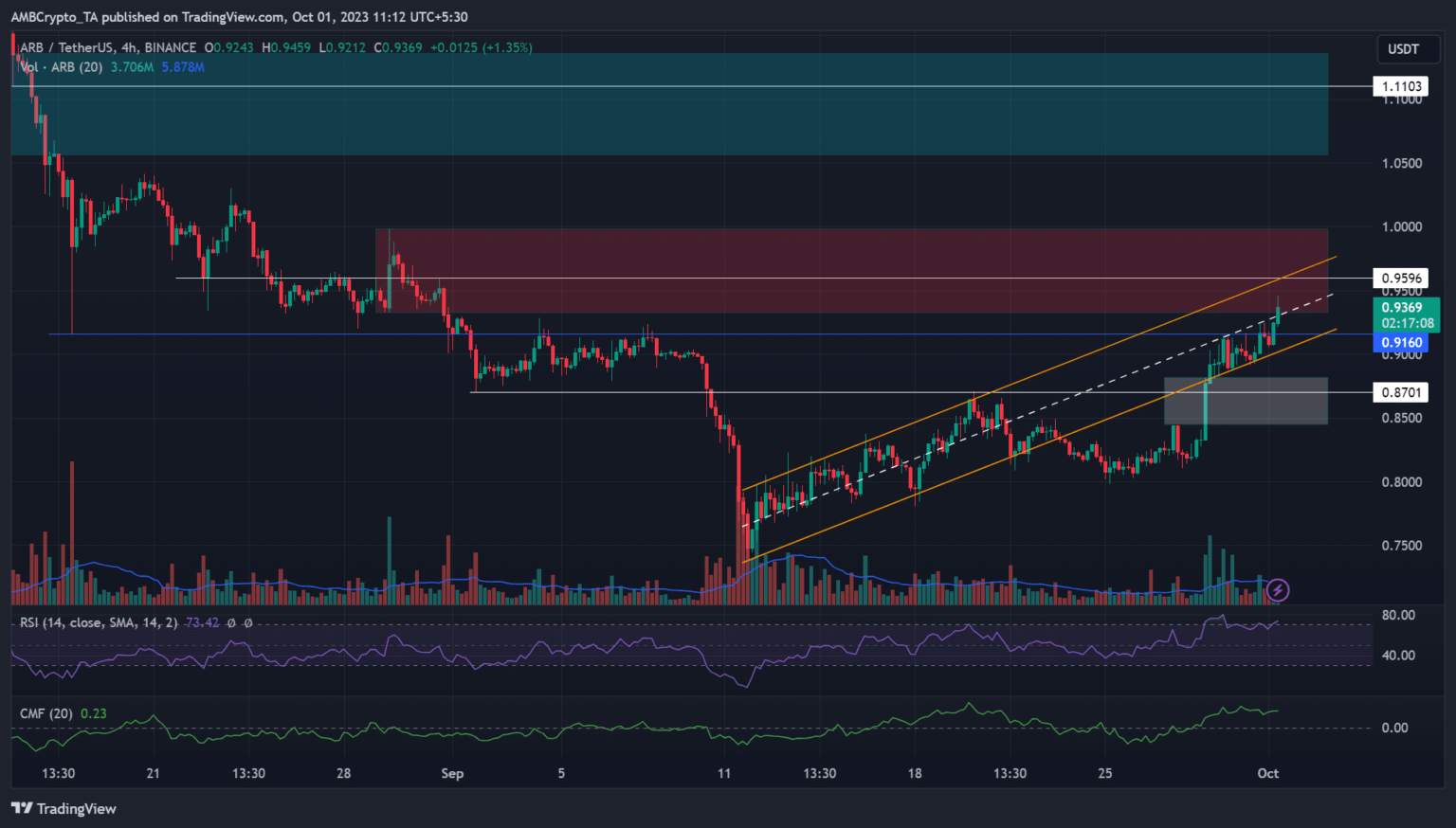Viewport: 1456px width, 828px height.
Task: Click the 1.1103 price label
Action: [x=1401, y=86]
